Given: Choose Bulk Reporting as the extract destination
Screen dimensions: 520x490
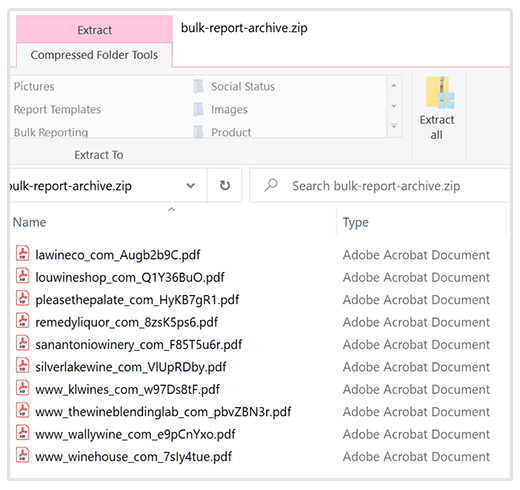Looking at the screenshot, I should (x=51, y=132).
